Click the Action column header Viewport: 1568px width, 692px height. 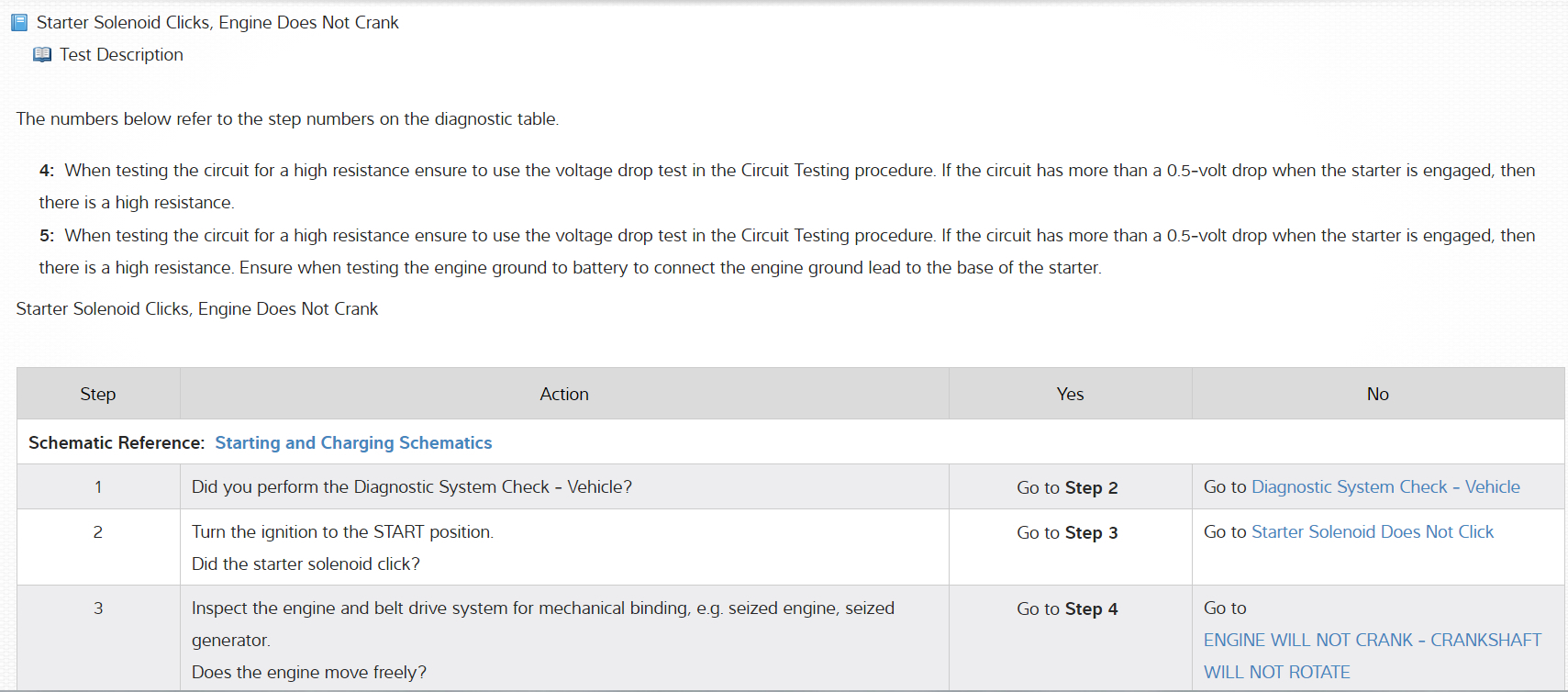[x=564, y=395]
